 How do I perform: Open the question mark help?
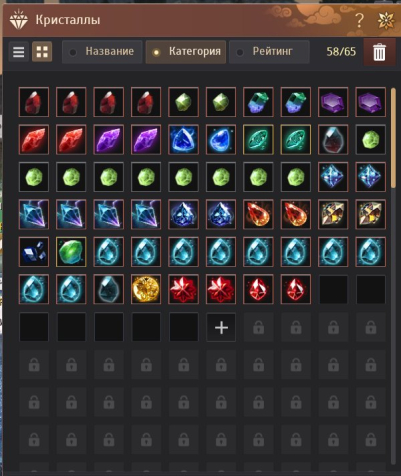pyautogui.click(x=359, y=21)
